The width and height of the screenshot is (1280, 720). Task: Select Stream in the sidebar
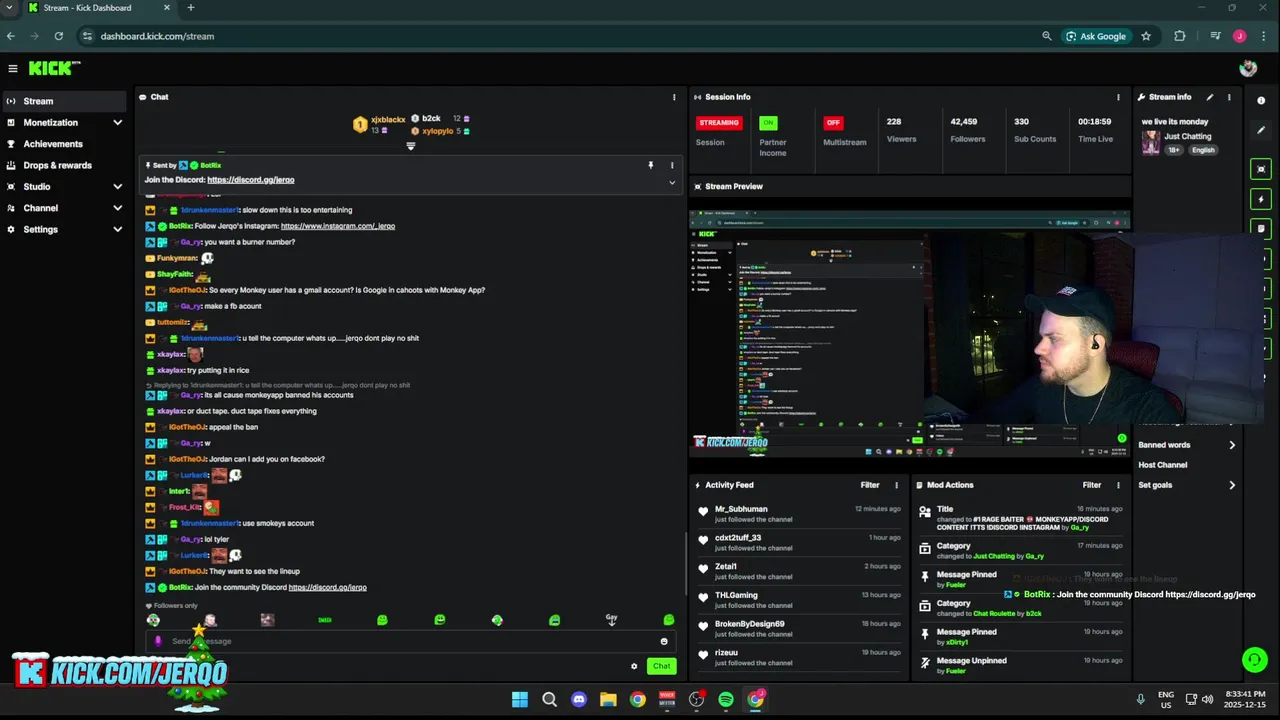(x=63, y=101)
